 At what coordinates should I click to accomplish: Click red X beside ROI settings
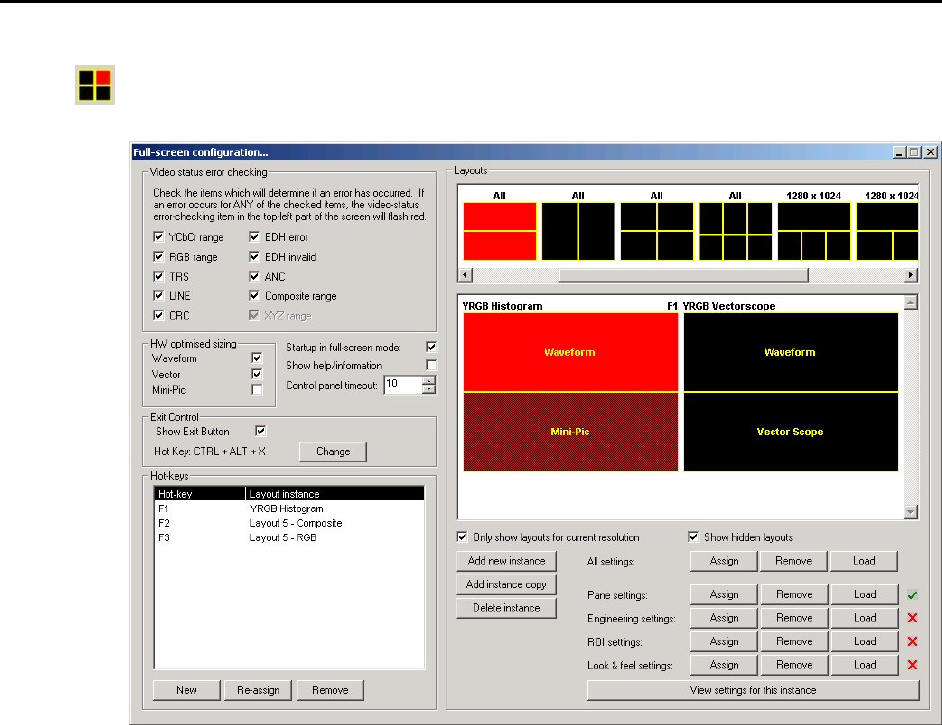pyautogui.click(x=911, y=642)
